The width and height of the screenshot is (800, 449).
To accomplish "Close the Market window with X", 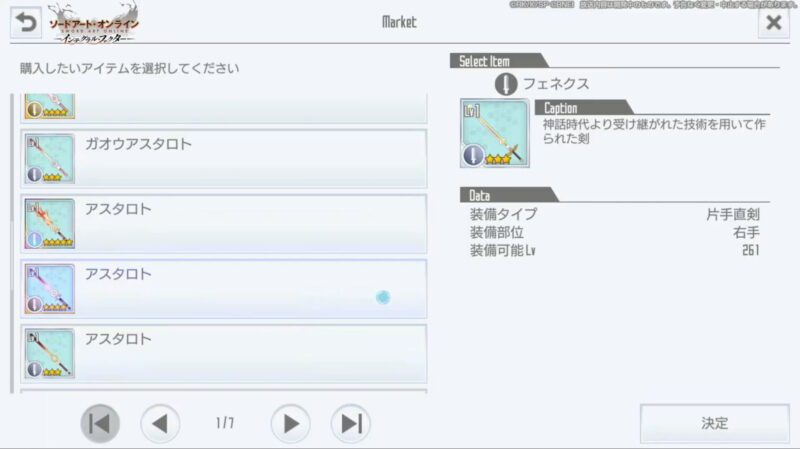I will tap(773, 22).
